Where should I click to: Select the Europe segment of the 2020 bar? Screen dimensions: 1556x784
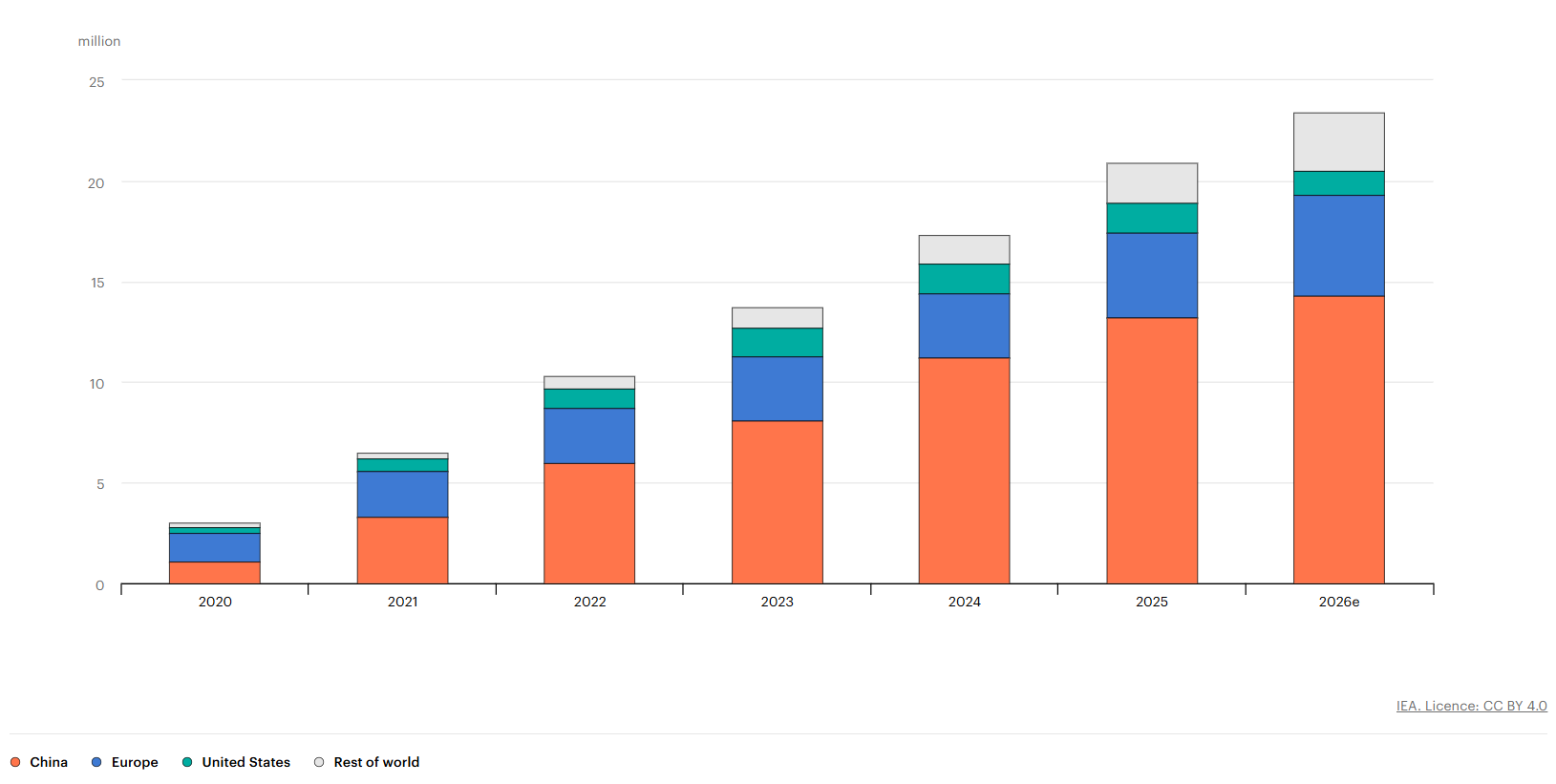coord(215,547)
